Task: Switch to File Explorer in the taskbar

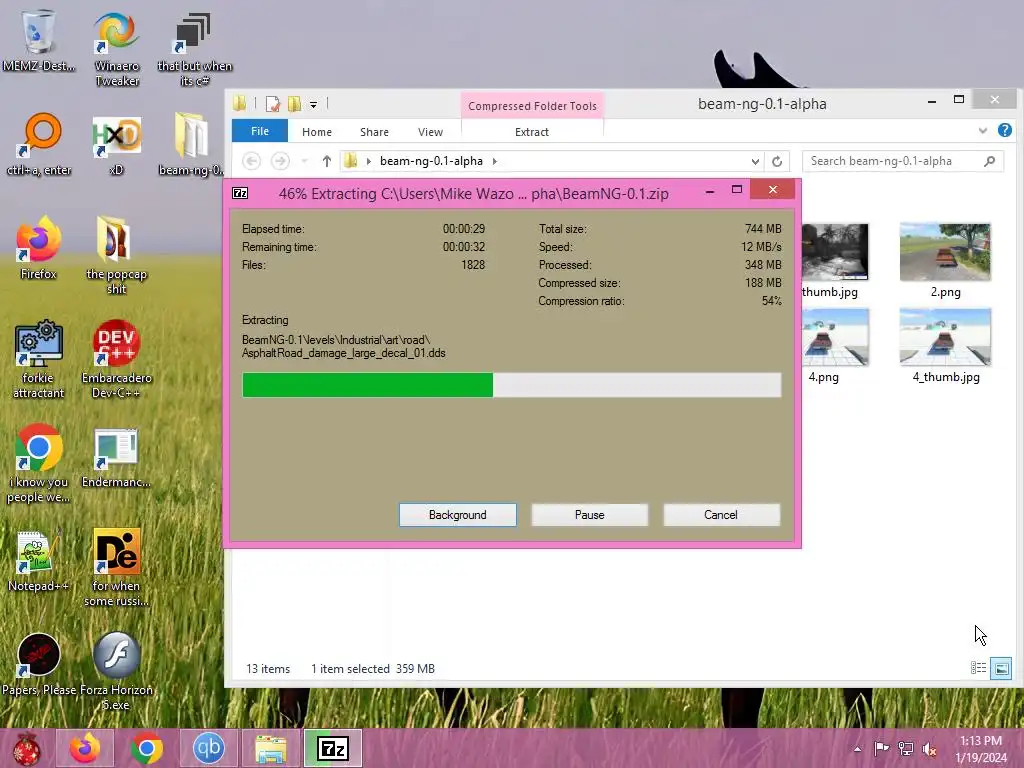Action: click(x=270, y=748)
